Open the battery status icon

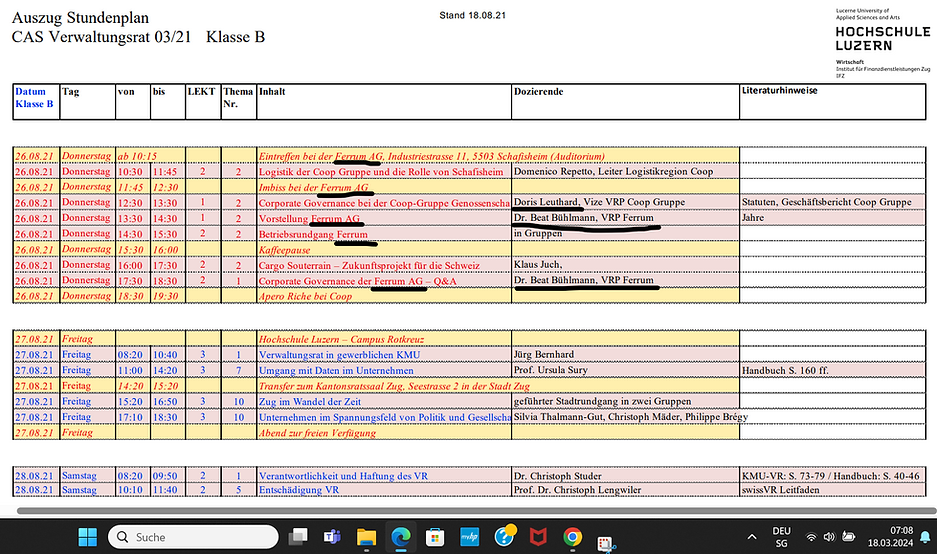coord(849,537)
